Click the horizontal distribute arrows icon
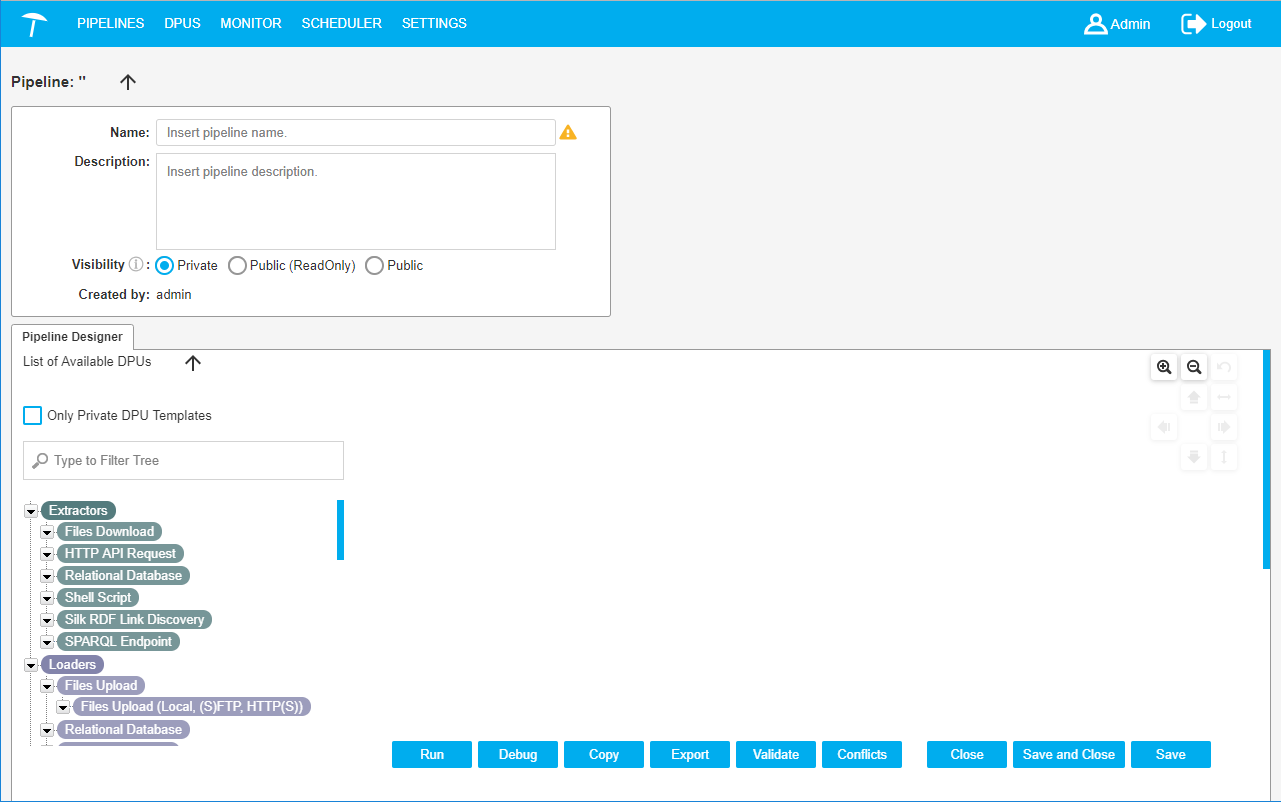 click(1224, 398)
